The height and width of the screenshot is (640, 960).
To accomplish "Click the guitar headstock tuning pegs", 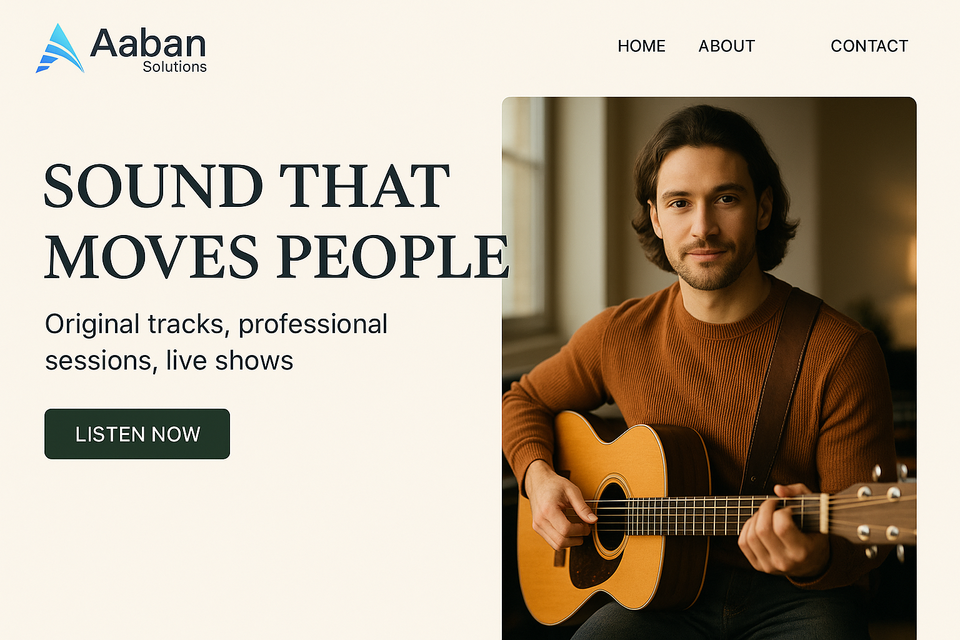I will click(882, 513).
